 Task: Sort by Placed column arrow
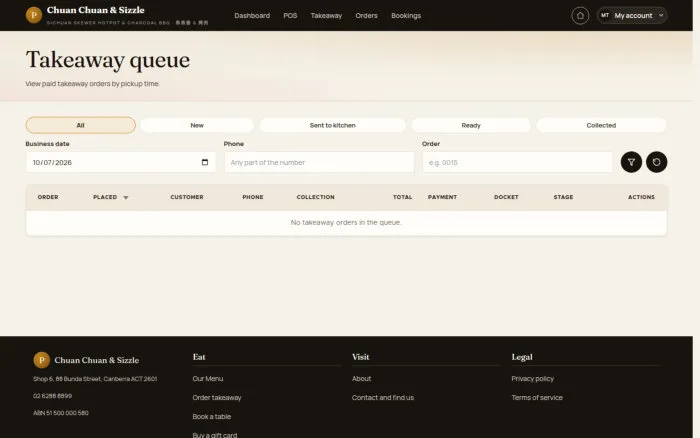click(126, 197)
